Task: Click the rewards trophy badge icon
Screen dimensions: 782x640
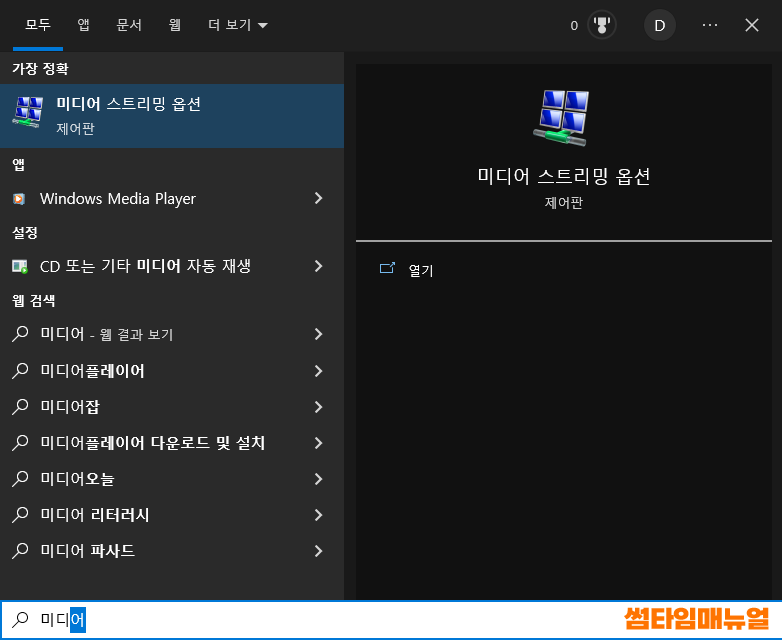Action: coord(602,25)
